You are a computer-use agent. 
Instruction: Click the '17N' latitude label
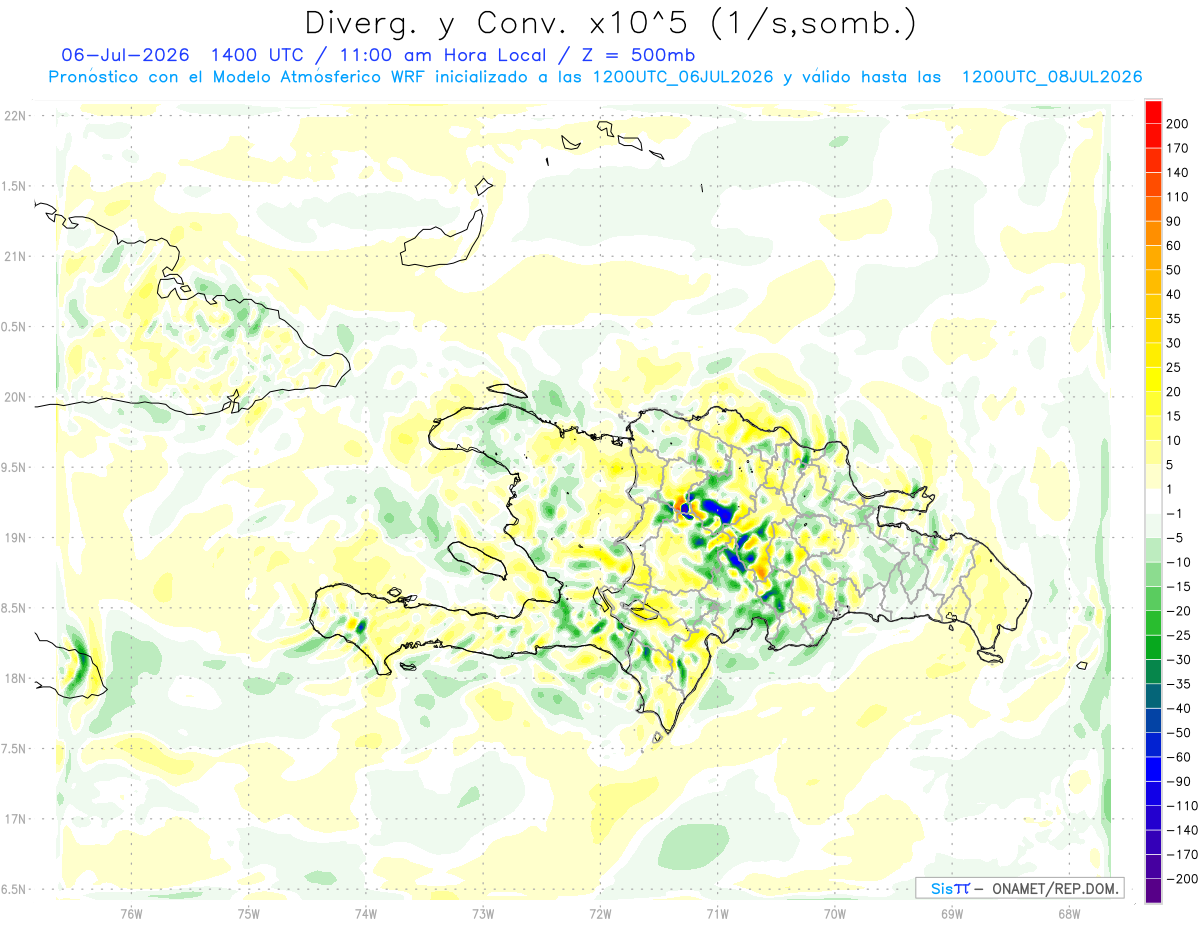pyautogui.click(x=14, y=819)
